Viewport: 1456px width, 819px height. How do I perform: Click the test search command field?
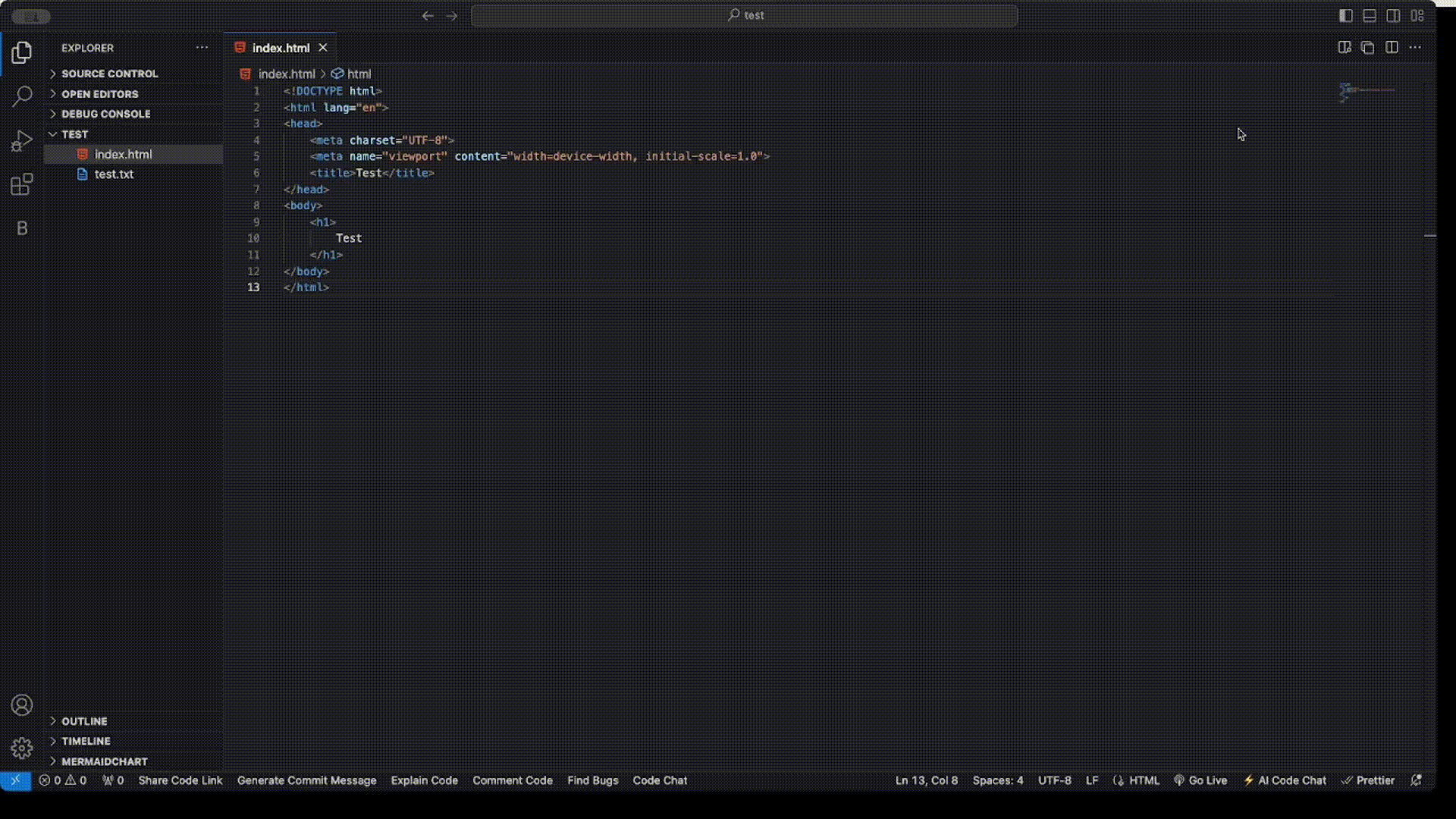pos(744,15)
